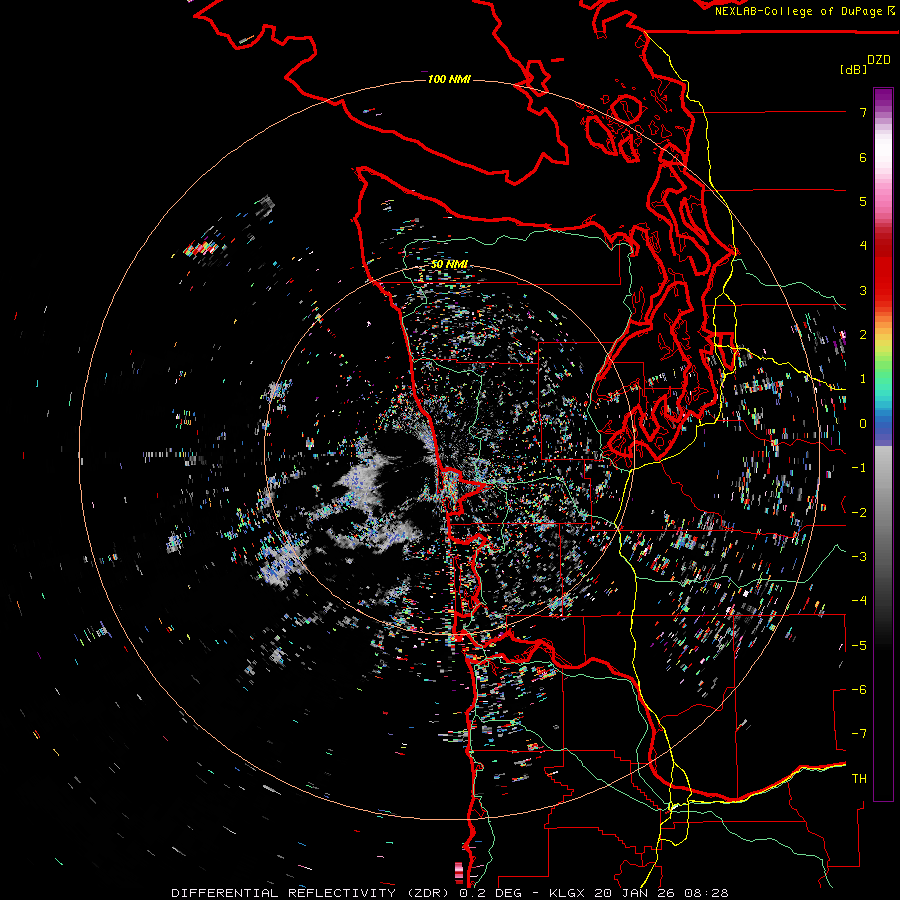
Task: Click the 0.2 DEG elevation text
Action: click(491, 893)
